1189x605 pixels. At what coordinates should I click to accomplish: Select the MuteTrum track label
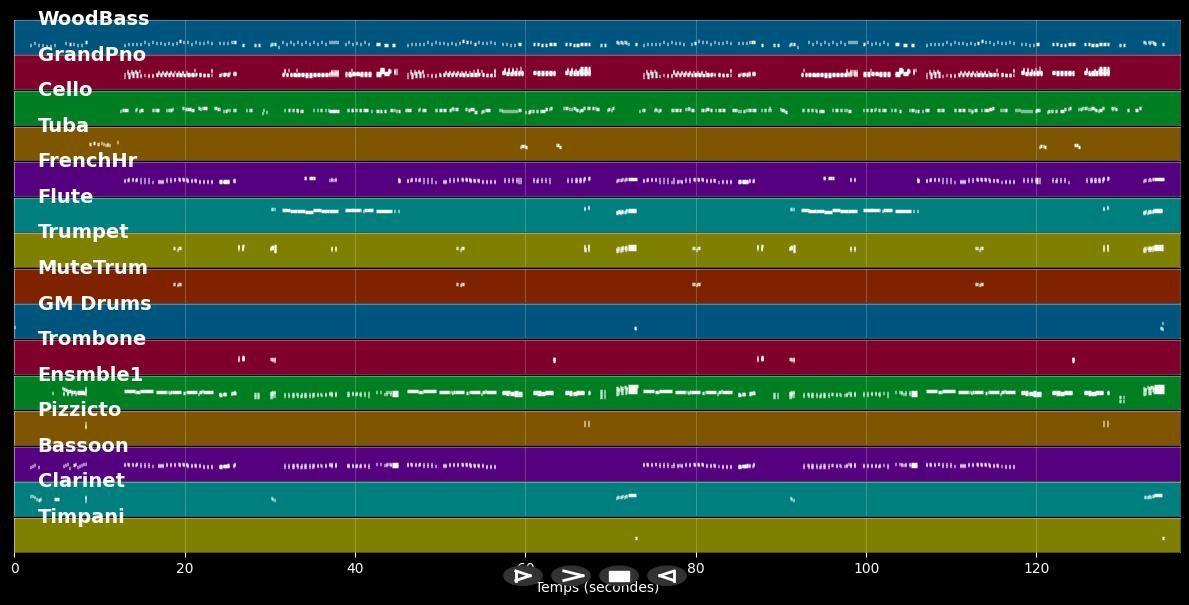92,268
